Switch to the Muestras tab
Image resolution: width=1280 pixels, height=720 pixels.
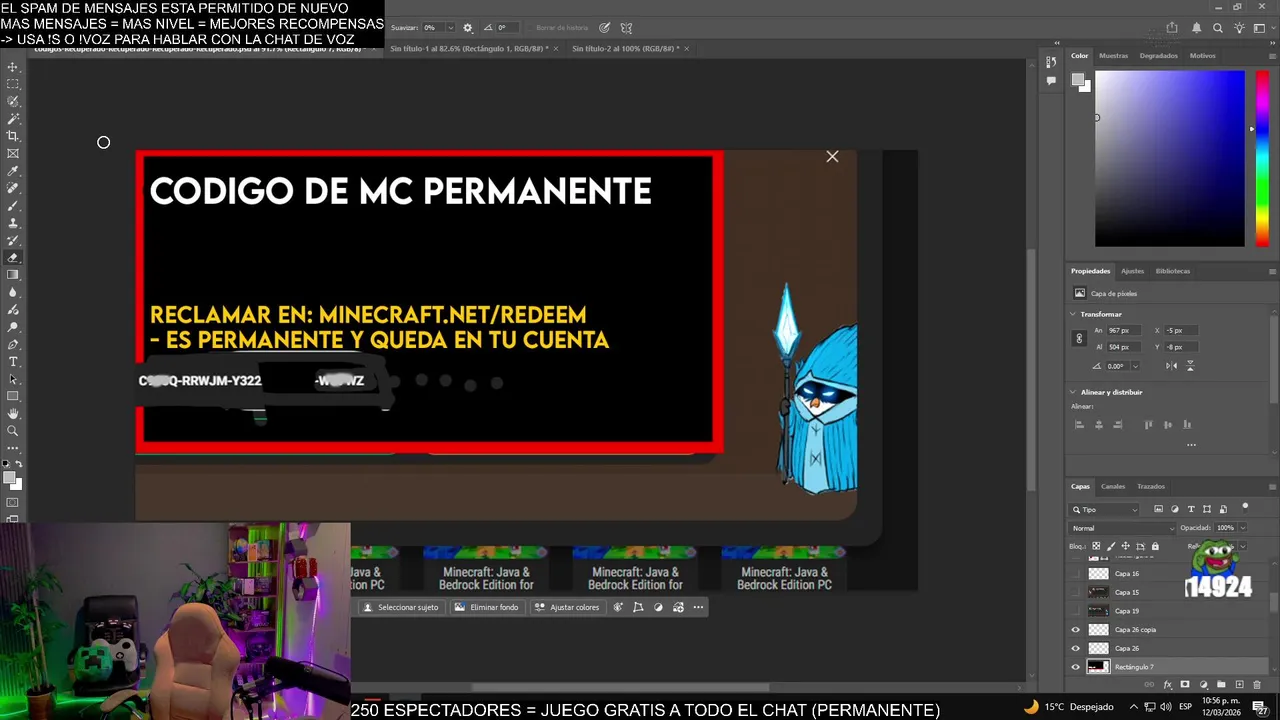(1113, 56)
